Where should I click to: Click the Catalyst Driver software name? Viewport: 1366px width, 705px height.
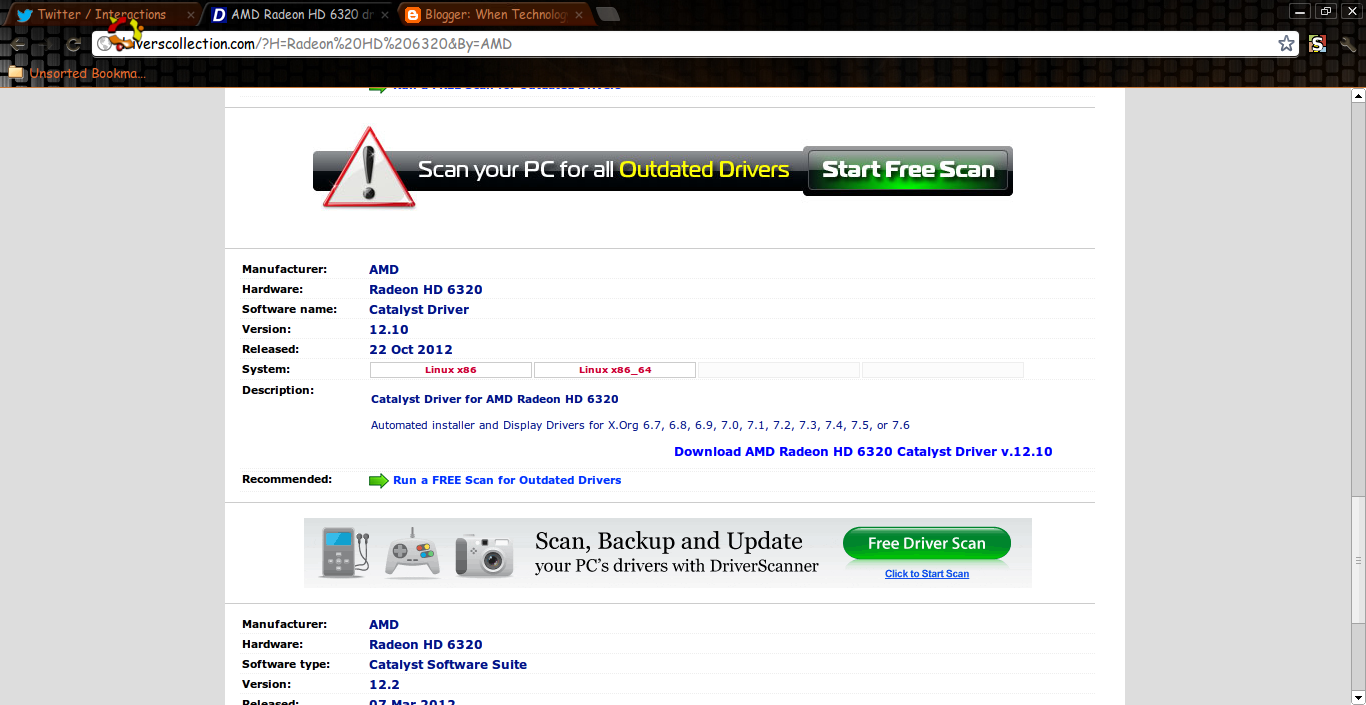coord(419,310)
